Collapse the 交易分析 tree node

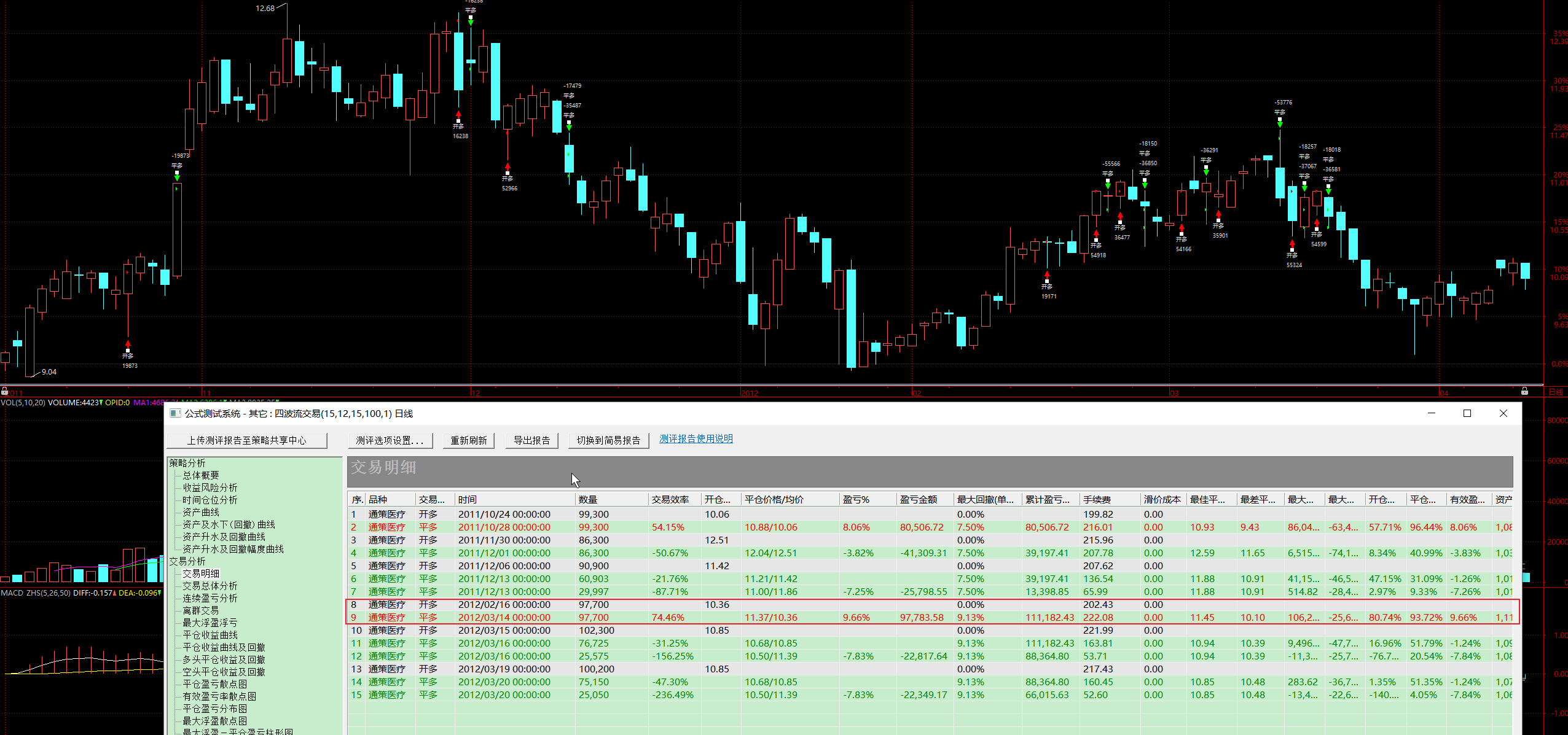point(187,561)
